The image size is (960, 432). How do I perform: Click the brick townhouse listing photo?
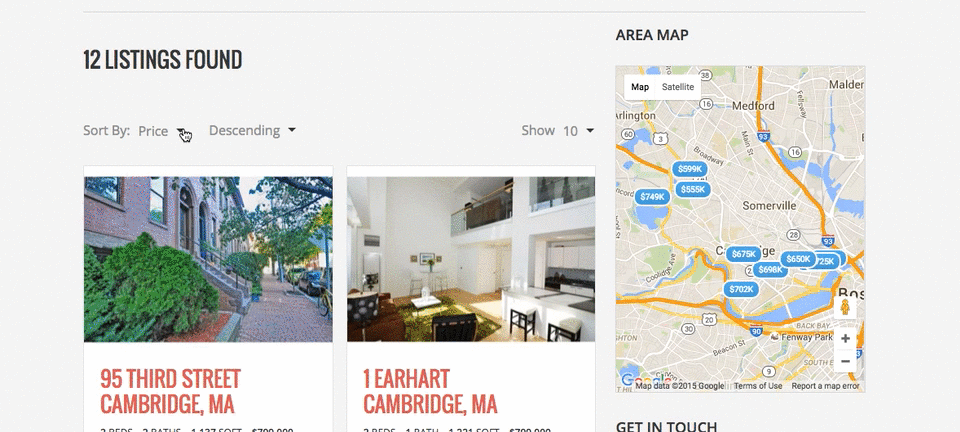[208, 259]
